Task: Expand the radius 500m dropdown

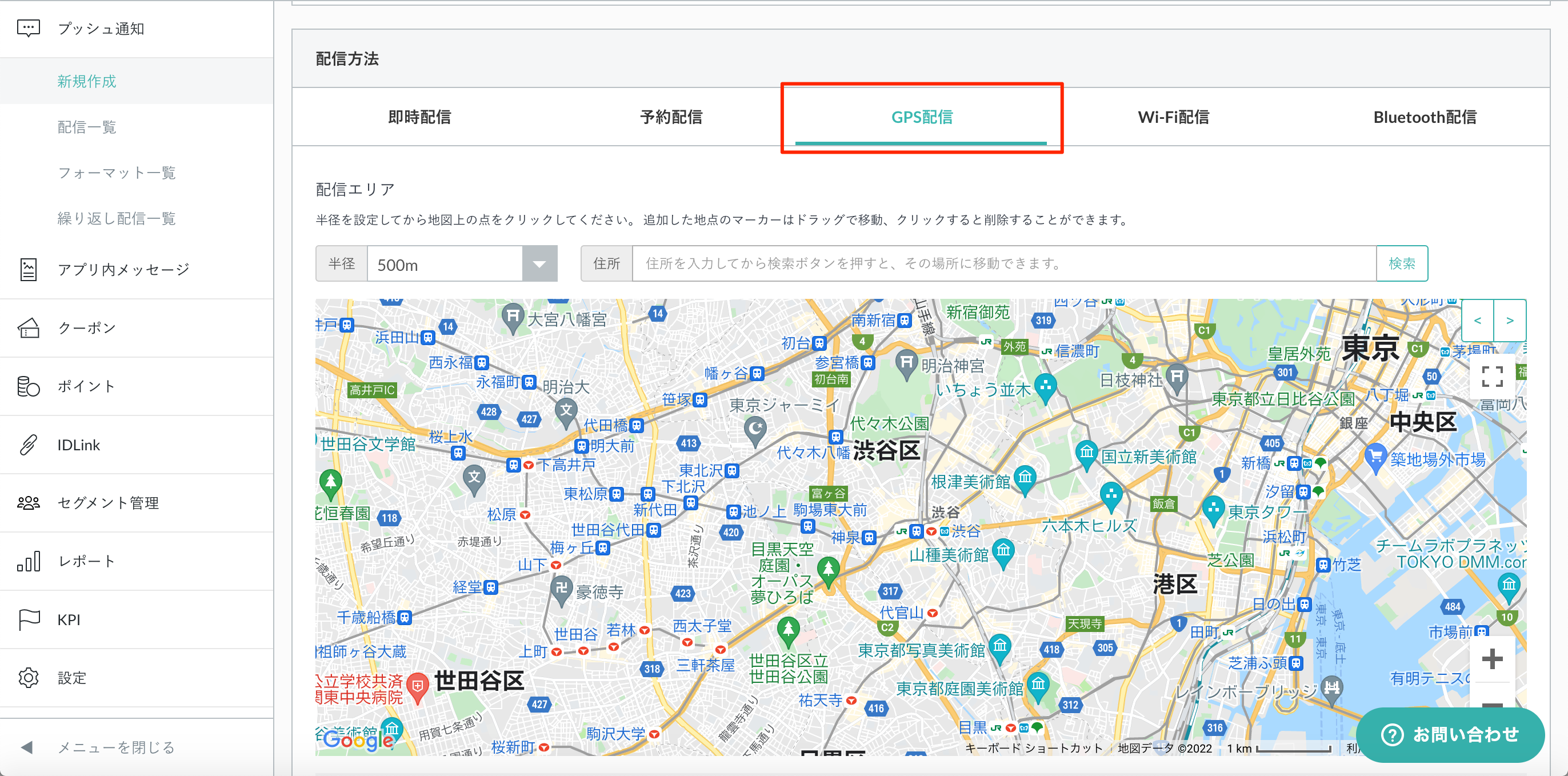Action: coord(539,264)
